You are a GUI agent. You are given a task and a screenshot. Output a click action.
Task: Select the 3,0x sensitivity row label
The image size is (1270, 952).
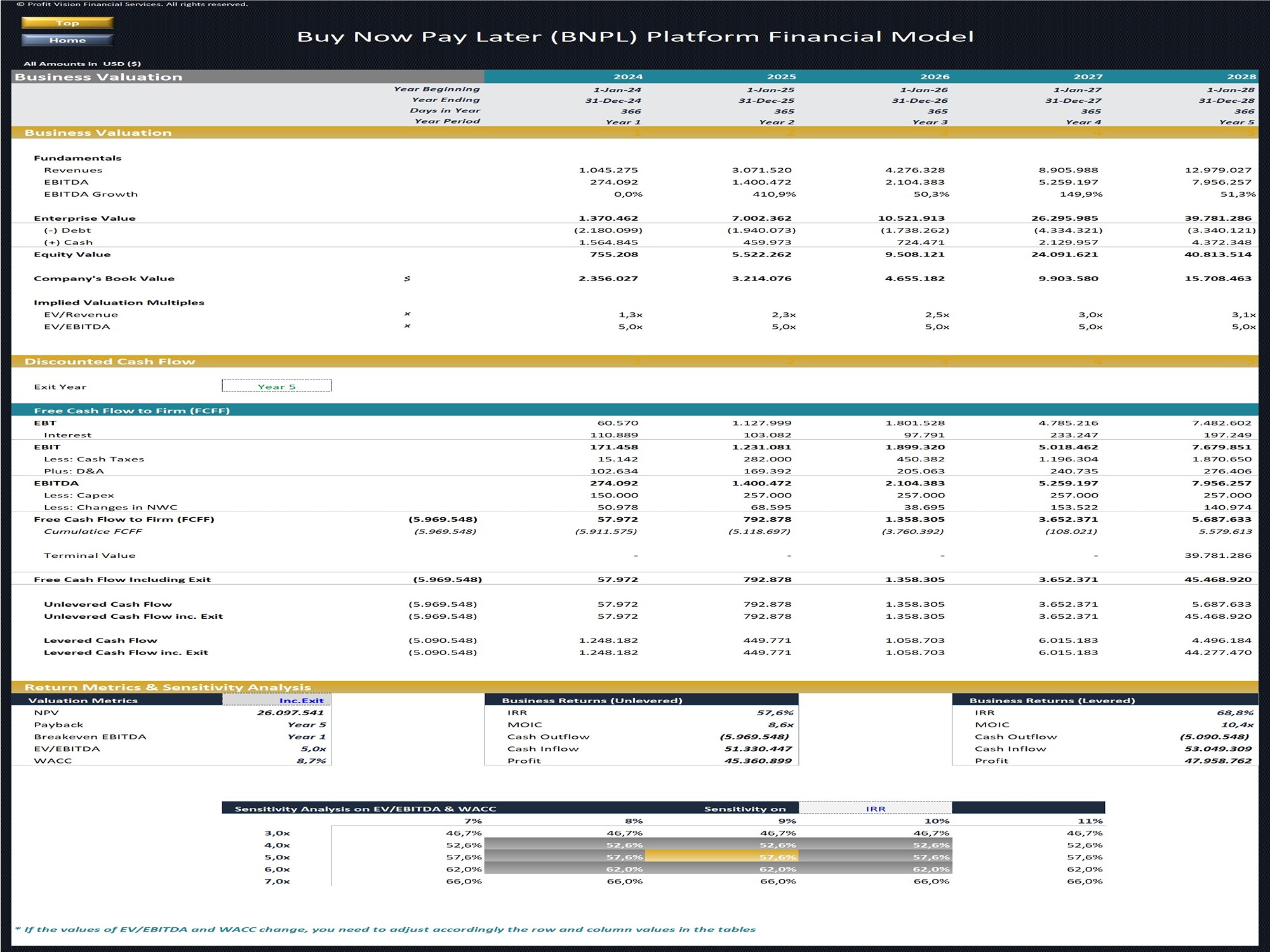(277, 833)
